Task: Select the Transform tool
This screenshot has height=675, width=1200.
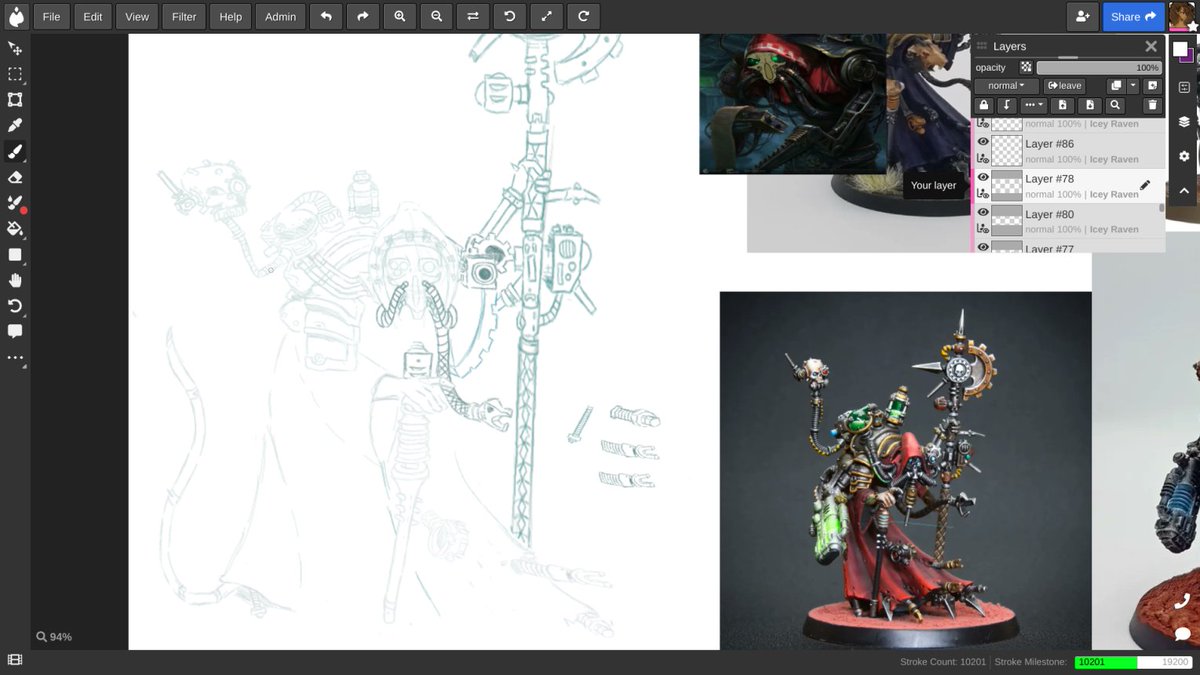Action: point(15,100)
